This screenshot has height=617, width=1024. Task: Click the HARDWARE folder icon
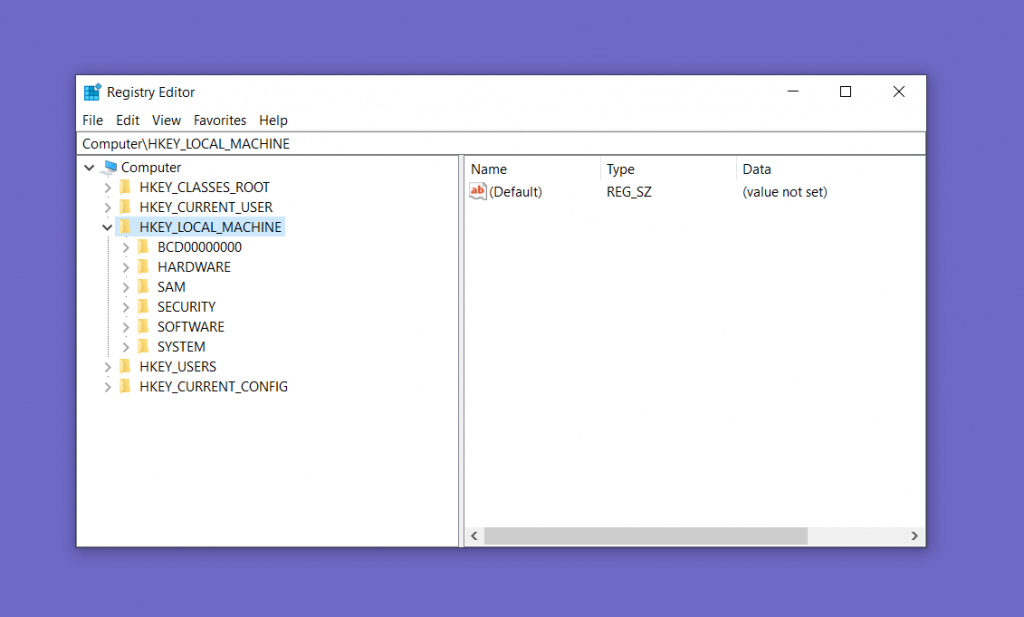144,267
